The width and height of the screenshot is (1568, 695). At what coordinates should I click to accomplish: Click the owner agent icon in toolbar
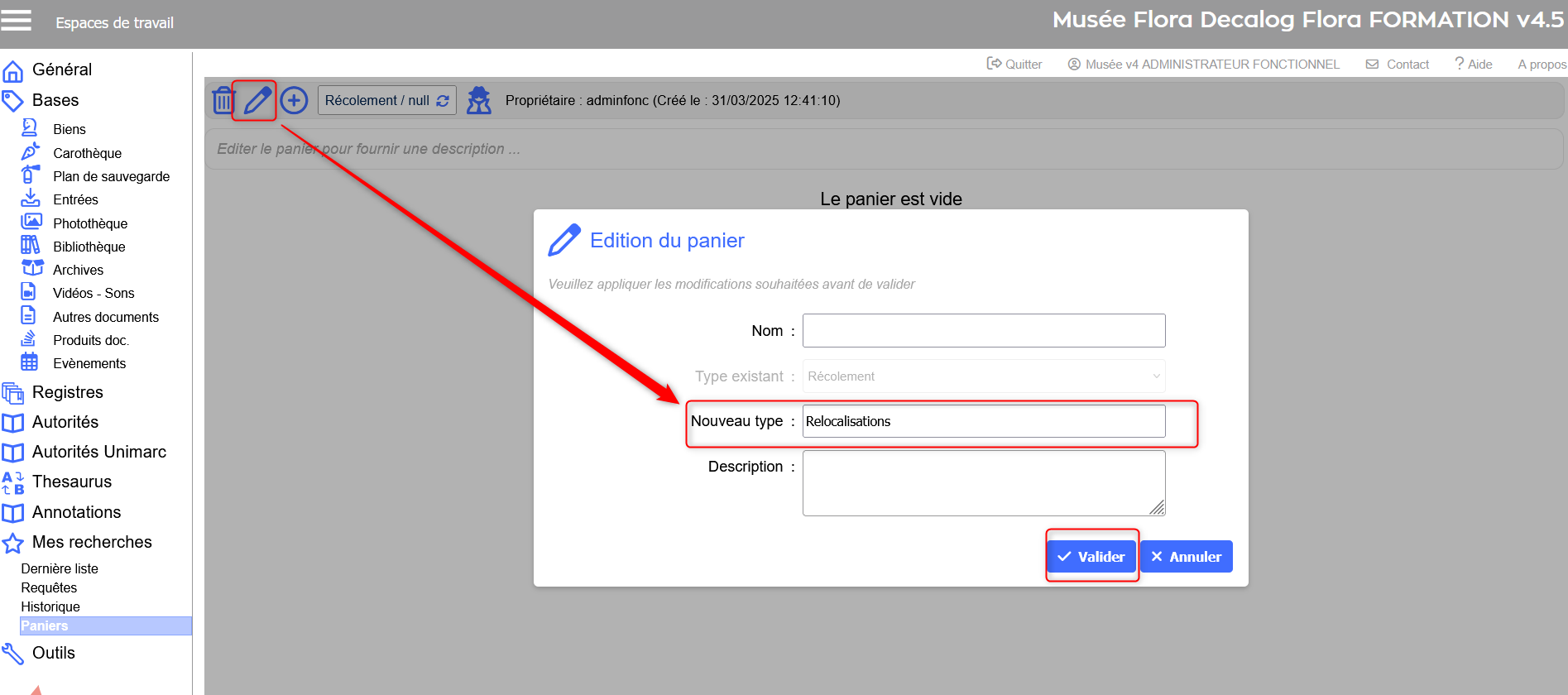[x=478, y=100]
